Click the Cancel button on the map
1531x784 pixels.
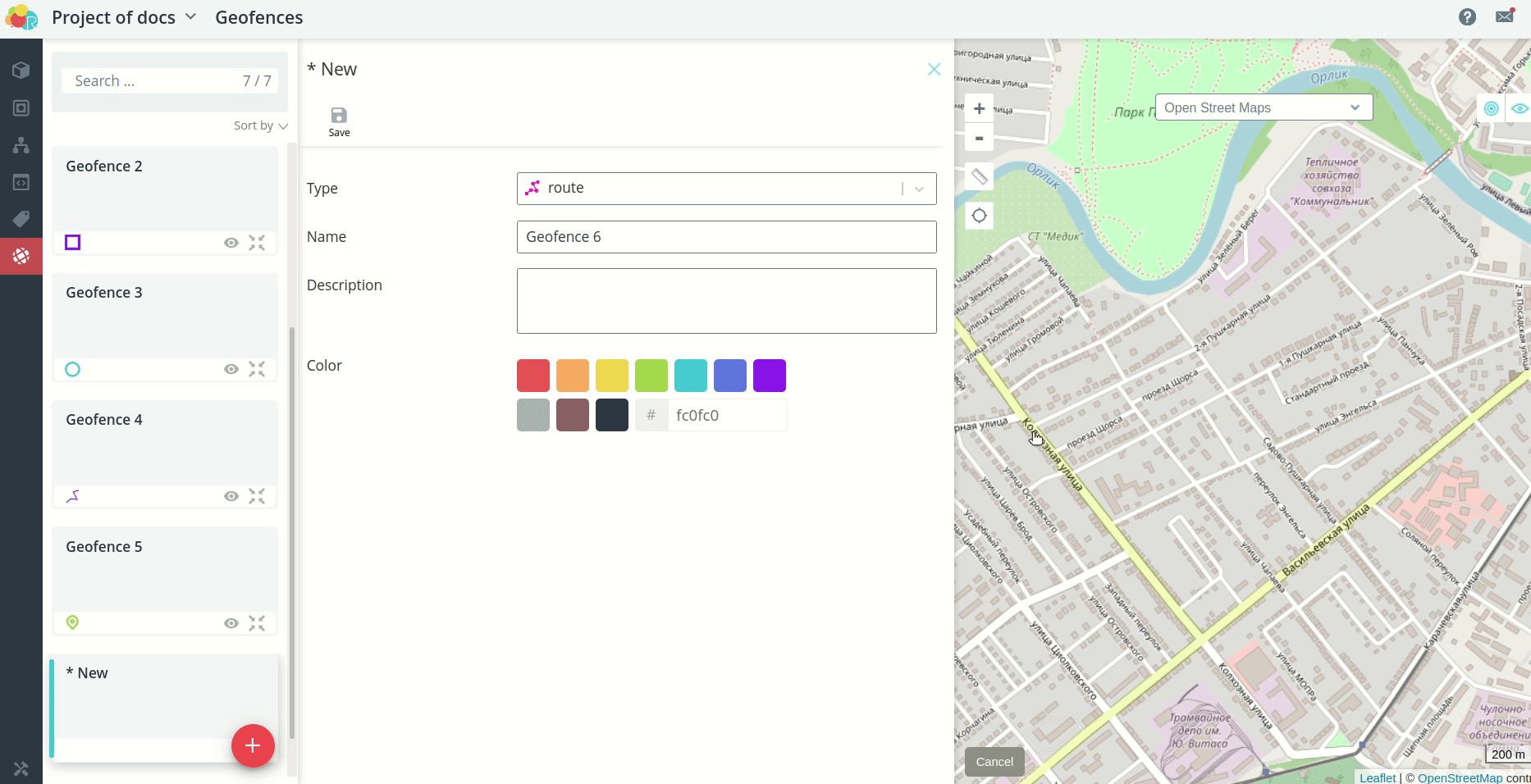point(994,762)
